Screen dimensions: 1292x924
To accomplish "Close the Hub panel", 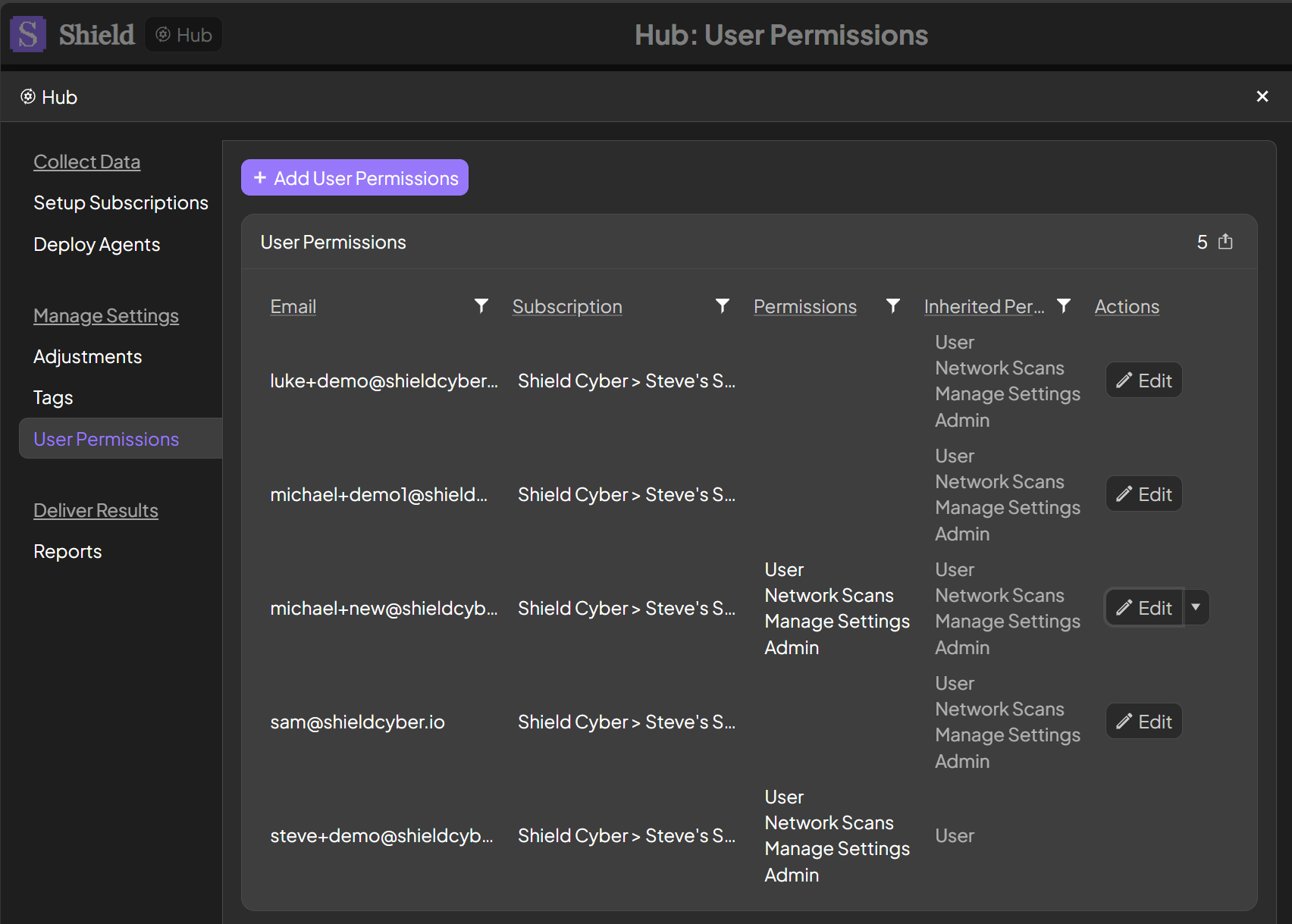I will 1262,96.
